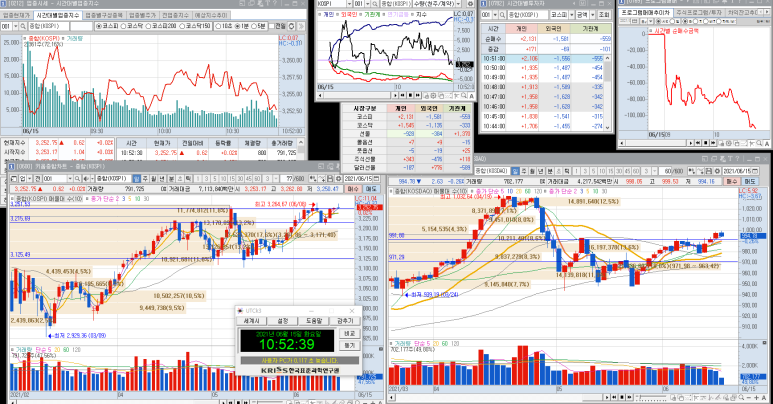Click the save disk icon in the KOSDAQ chart toolbar

pyautogui.click(x=708, y=171)
